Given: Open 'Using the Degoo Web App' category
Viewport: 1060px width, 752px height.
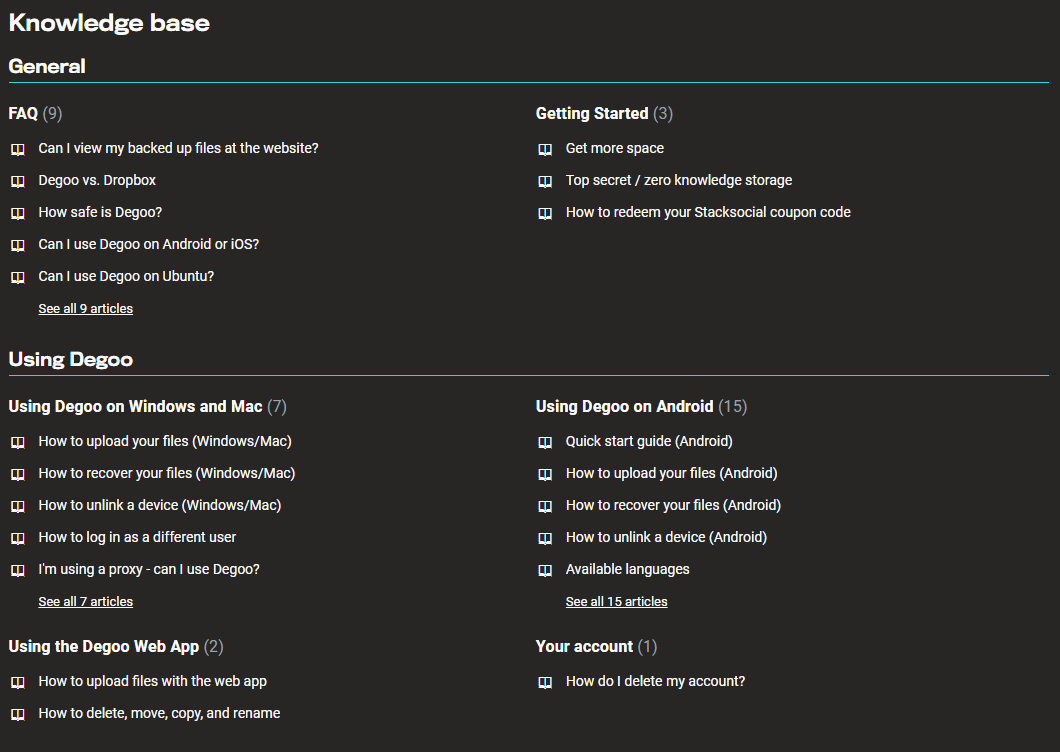Looking at the screenshot, I should (x=103, y=647).
